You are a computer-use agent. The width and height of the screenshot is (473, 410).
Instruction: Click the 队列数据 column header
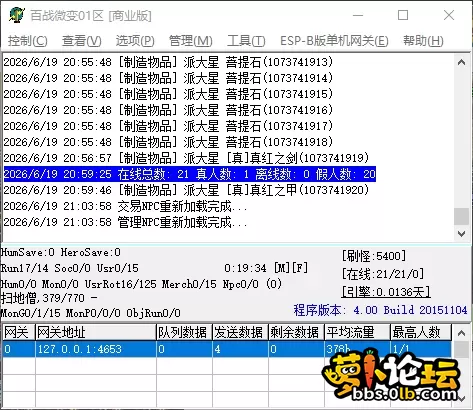pos(184,332)
